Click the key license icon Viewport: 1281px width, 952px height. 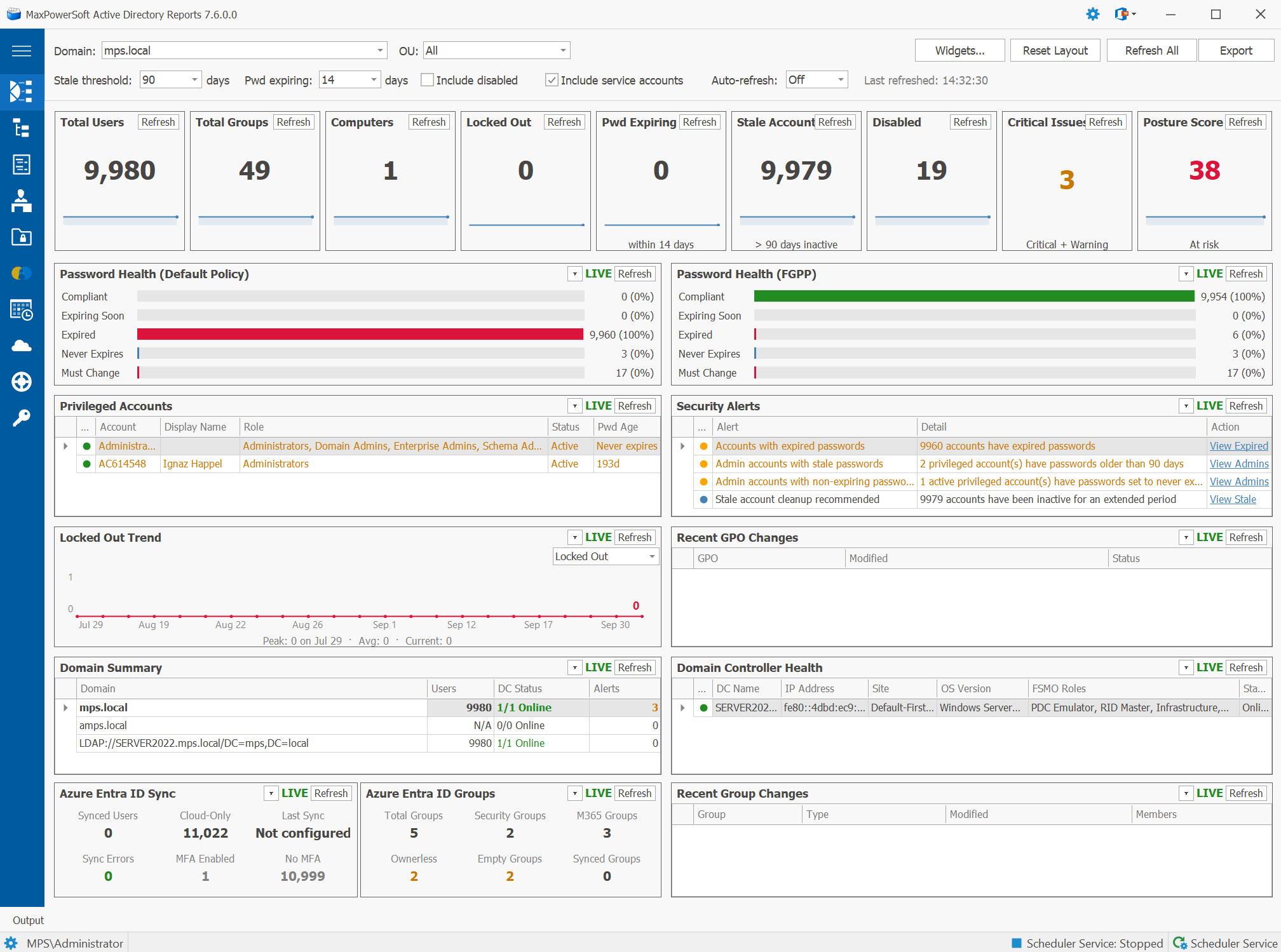pos(22,418)
